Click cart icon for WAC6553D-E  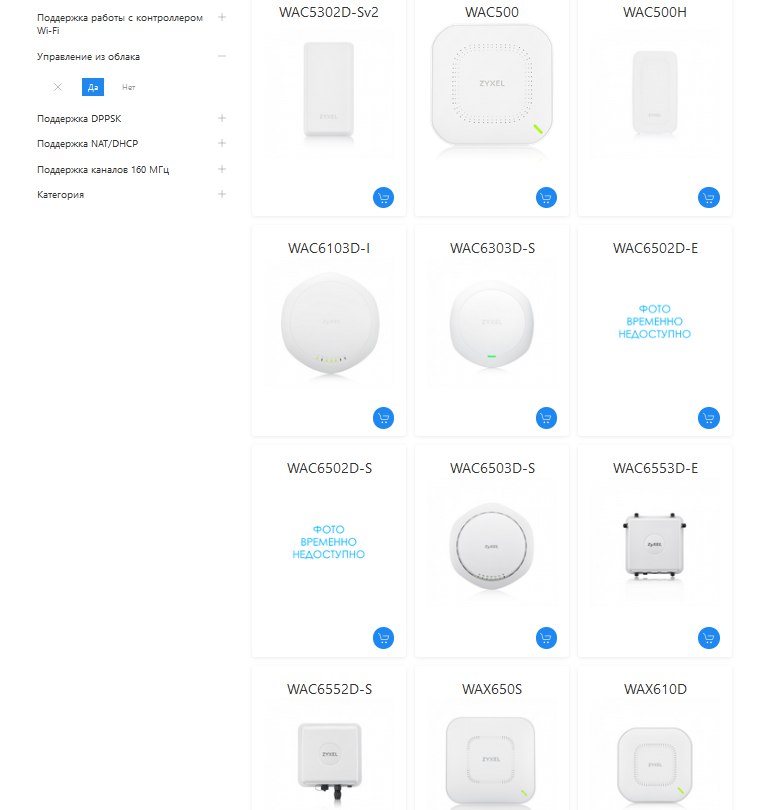pos(709,638)
